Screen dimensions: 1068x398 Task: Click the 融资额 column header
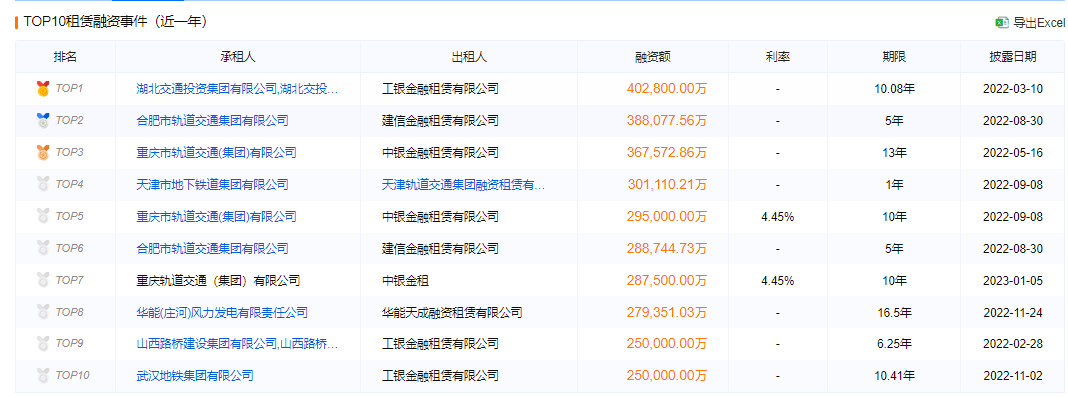point(653,57)
